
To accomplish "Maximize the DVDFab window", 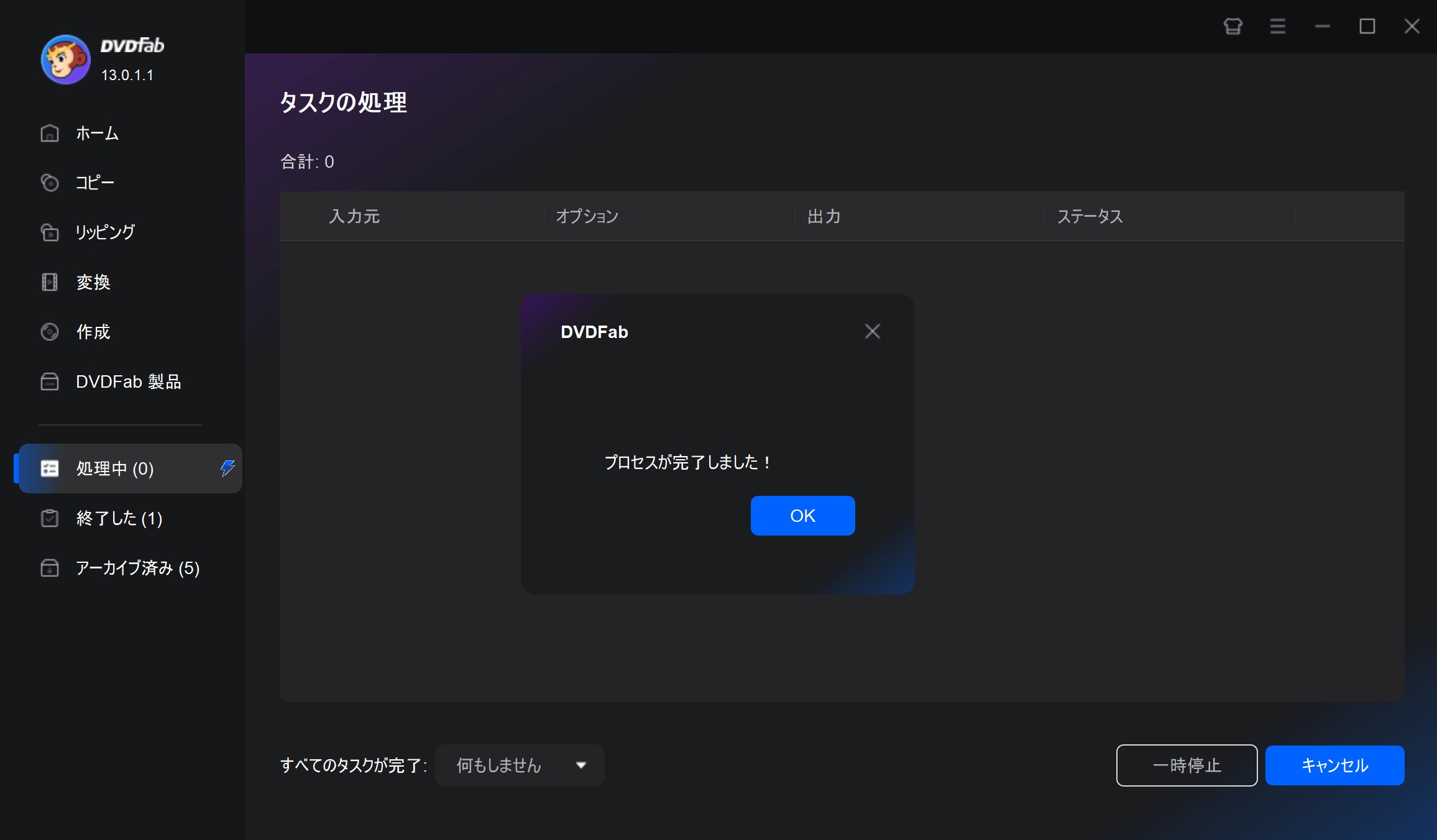I will (x=1367, y=26).
